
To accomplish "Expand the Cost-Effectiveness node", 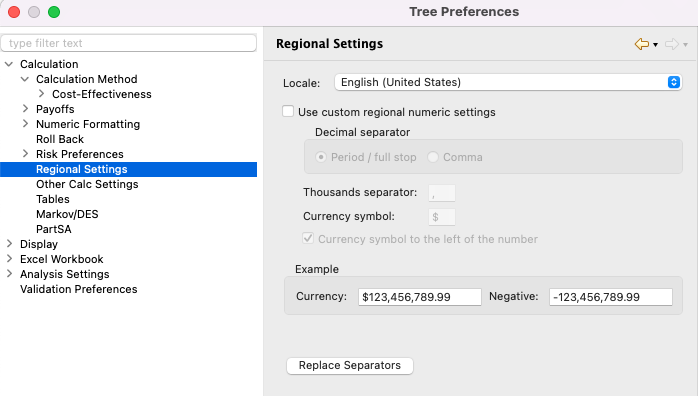I will click(41, 94).
